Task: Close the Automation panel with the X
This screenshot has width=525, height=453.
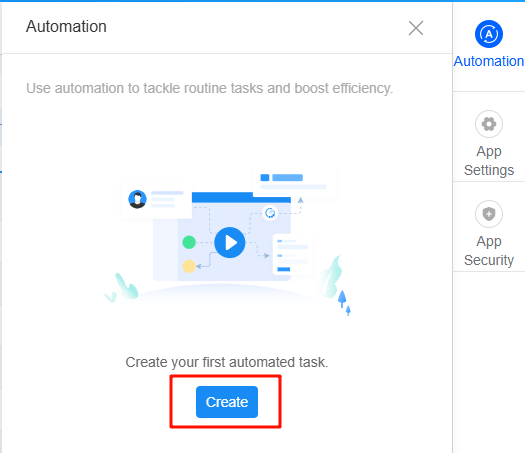Action: click(416, 28)
